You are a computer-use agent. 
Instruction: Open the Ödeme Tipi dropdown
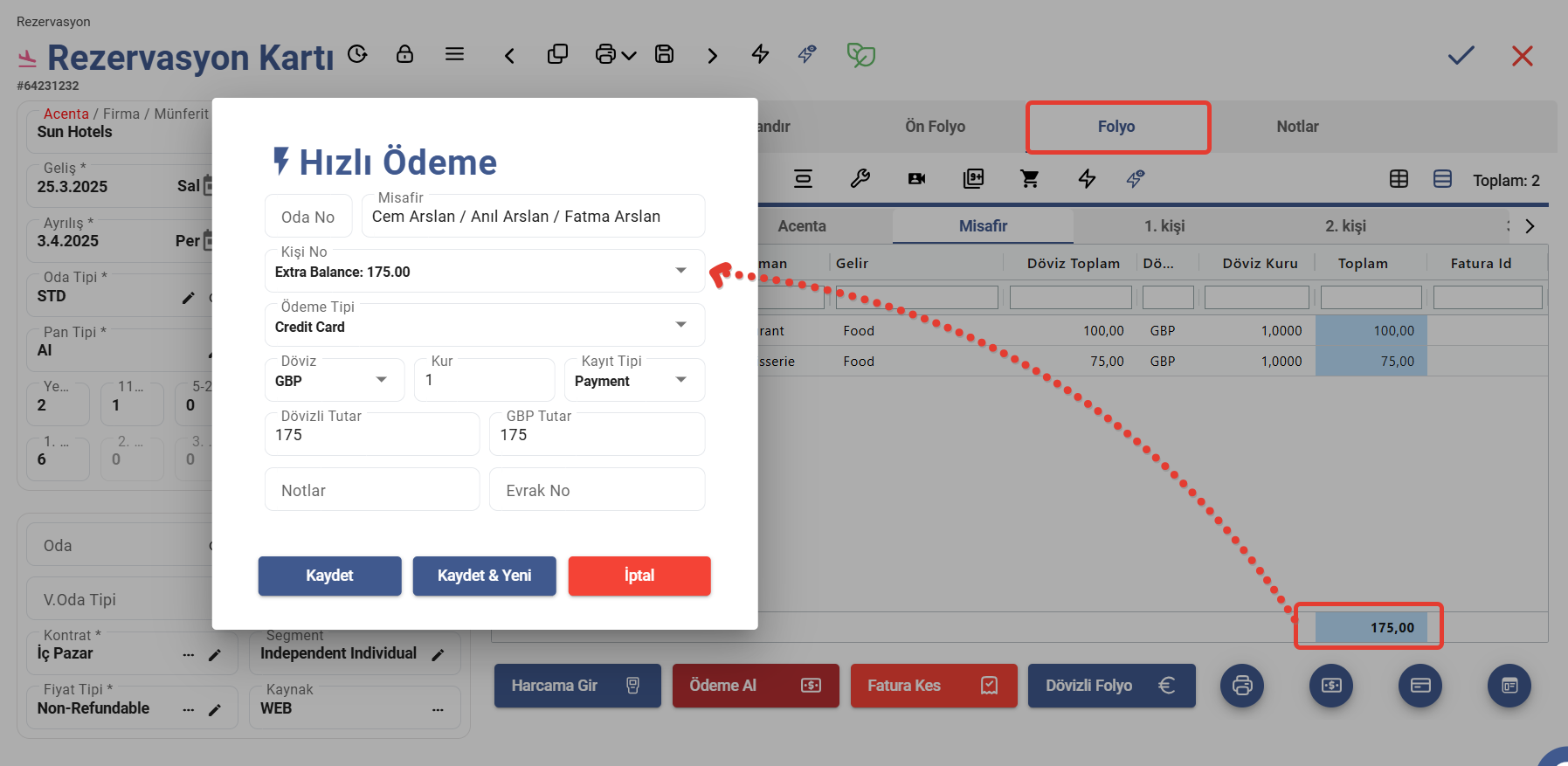point(680,326)
